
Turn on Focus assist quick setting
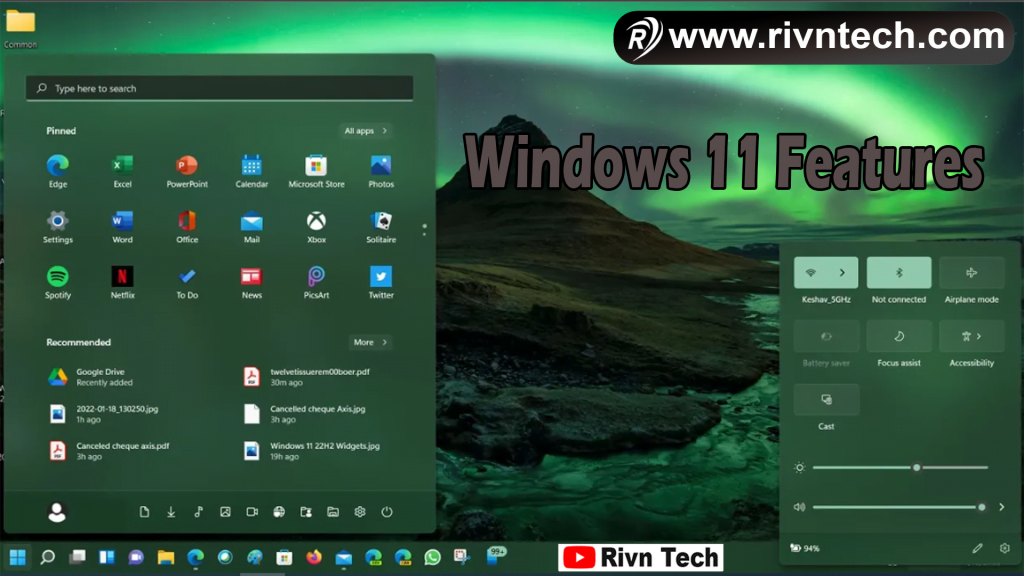(x=899, y=336)
